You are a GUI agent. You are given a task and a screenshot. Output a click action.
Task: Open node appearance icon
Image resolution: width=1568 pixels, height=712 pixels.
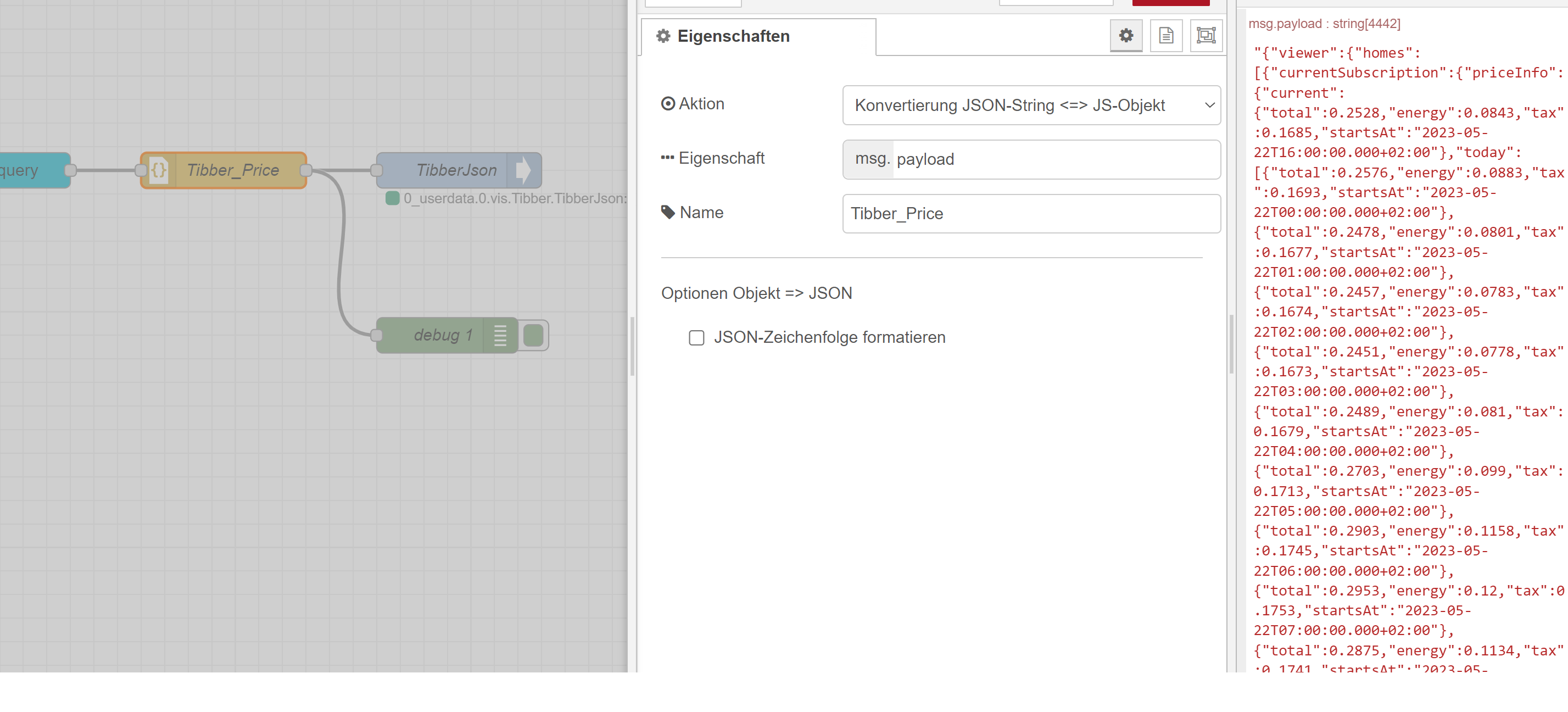pos(1206,35)
